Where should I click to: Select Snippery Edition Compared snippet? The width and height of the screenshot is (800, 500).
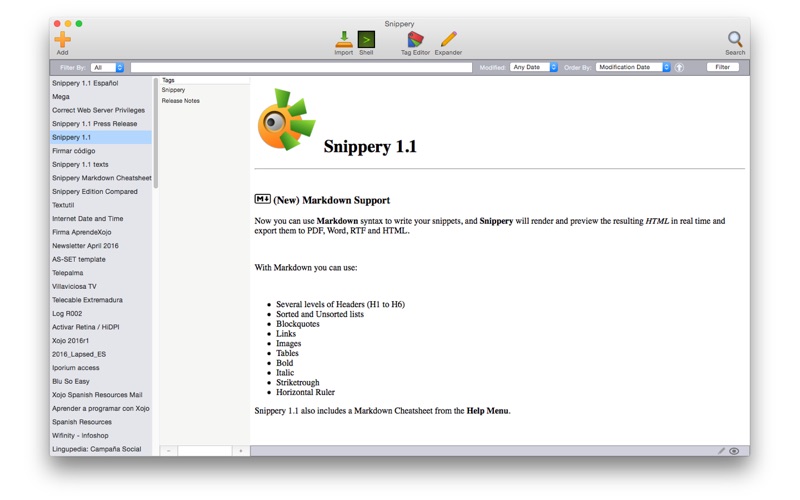point(101,192)
